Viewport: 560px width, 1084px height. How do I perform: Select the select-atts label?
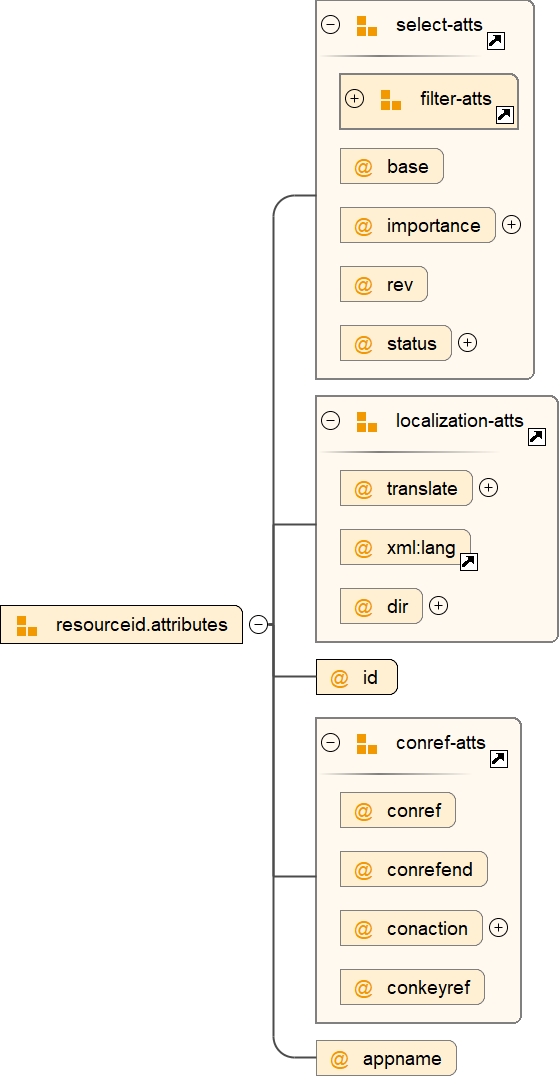click(439, 25)
